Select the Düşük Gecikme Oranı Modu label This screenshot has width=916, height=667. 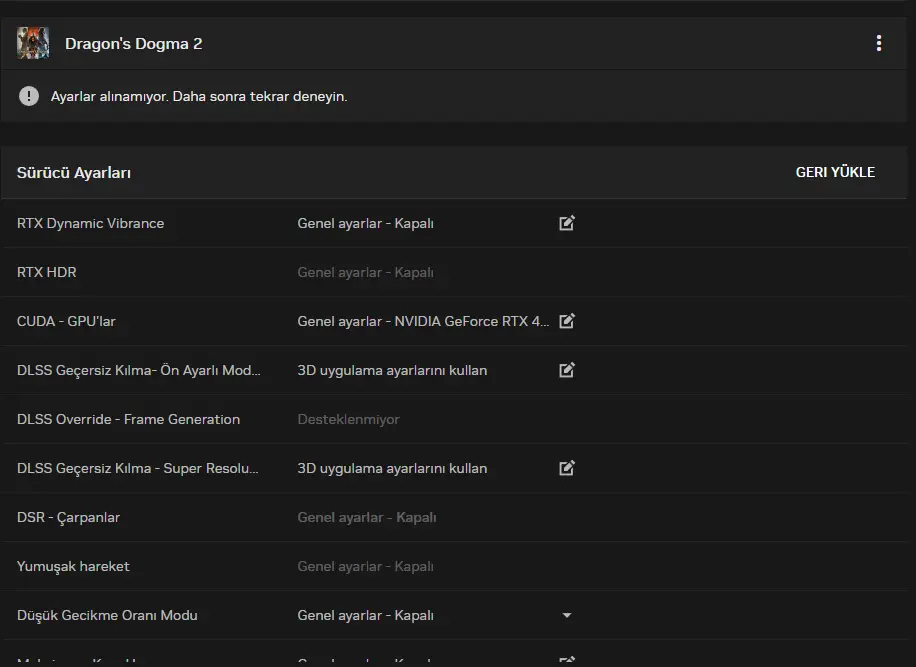coord(107,615)
